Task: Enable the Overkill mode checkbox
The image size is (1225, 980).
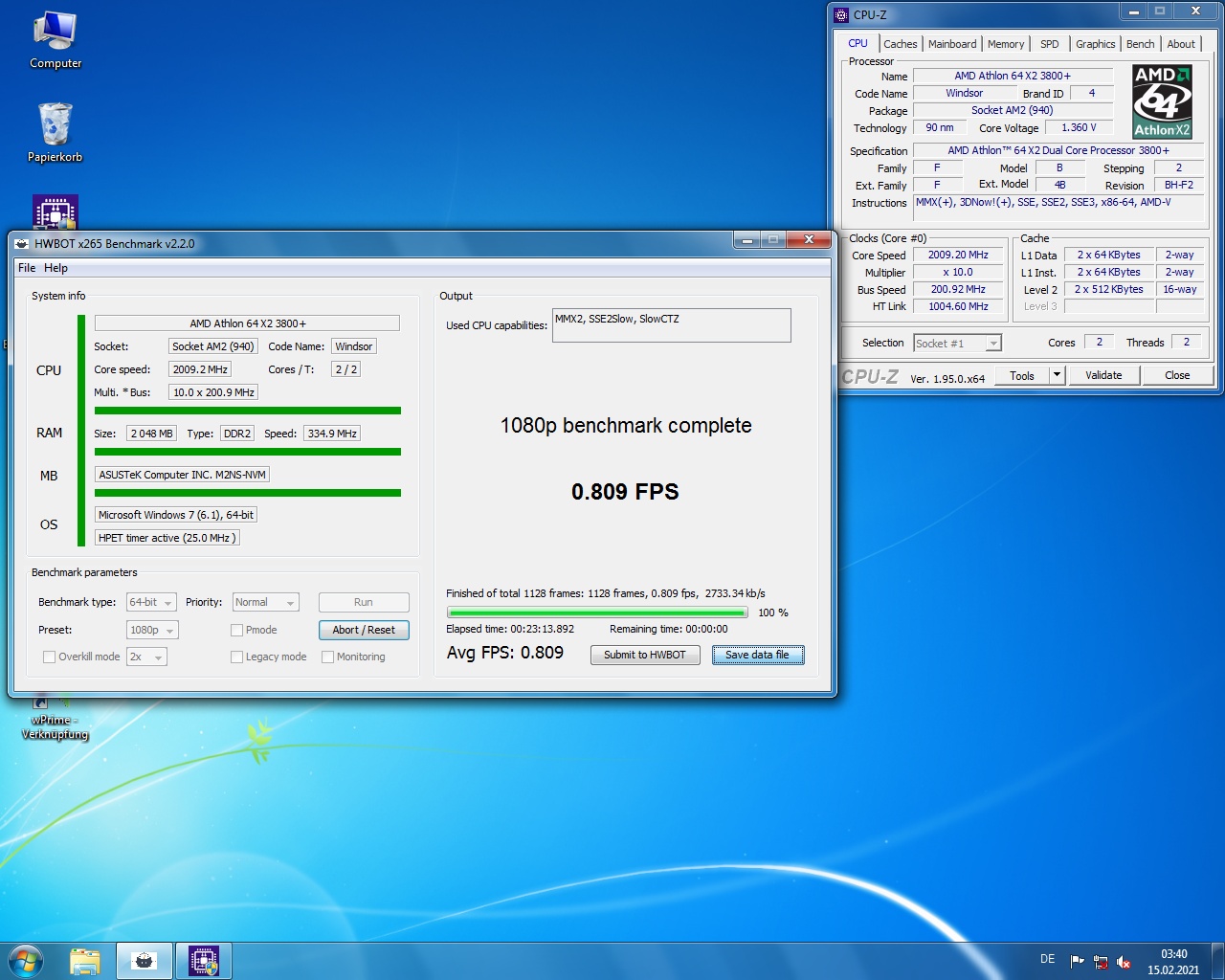Action: pyautogui.click(x=49, y=657)
